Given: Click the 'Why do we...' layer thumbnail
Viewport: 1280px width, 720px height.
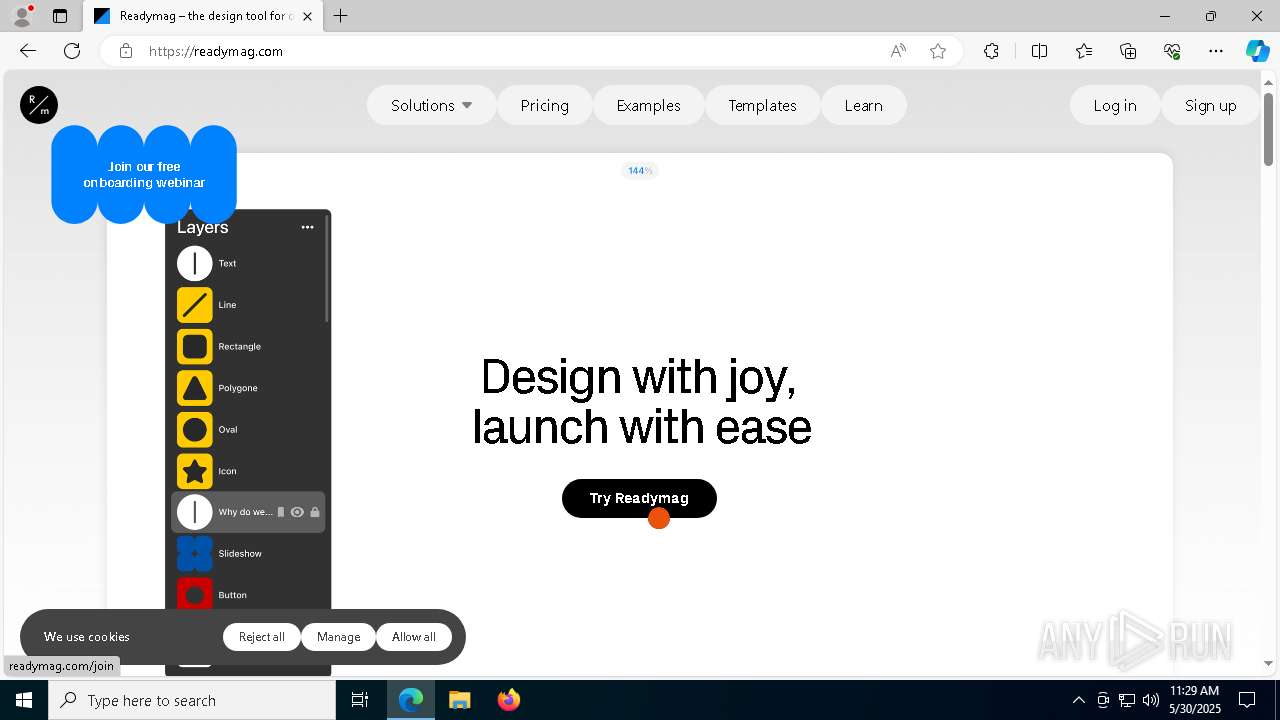Looking at the screenshot, I should point(195,512).
